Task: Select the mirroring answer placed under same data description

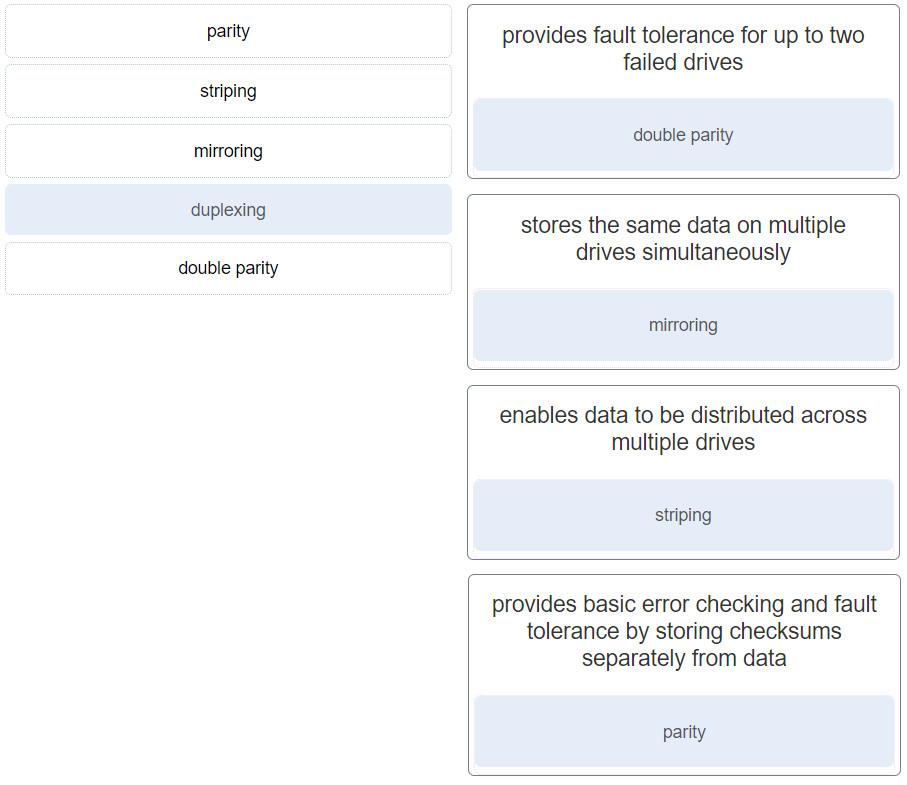Action: [683, 325]
